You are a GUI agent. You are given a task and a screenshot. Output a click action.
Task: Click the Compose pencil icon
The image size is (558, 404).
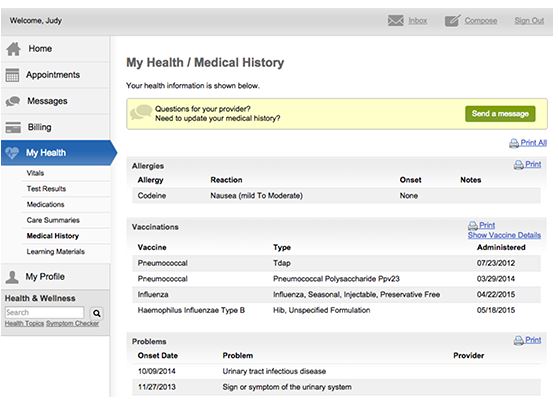(x=452, y=21)
